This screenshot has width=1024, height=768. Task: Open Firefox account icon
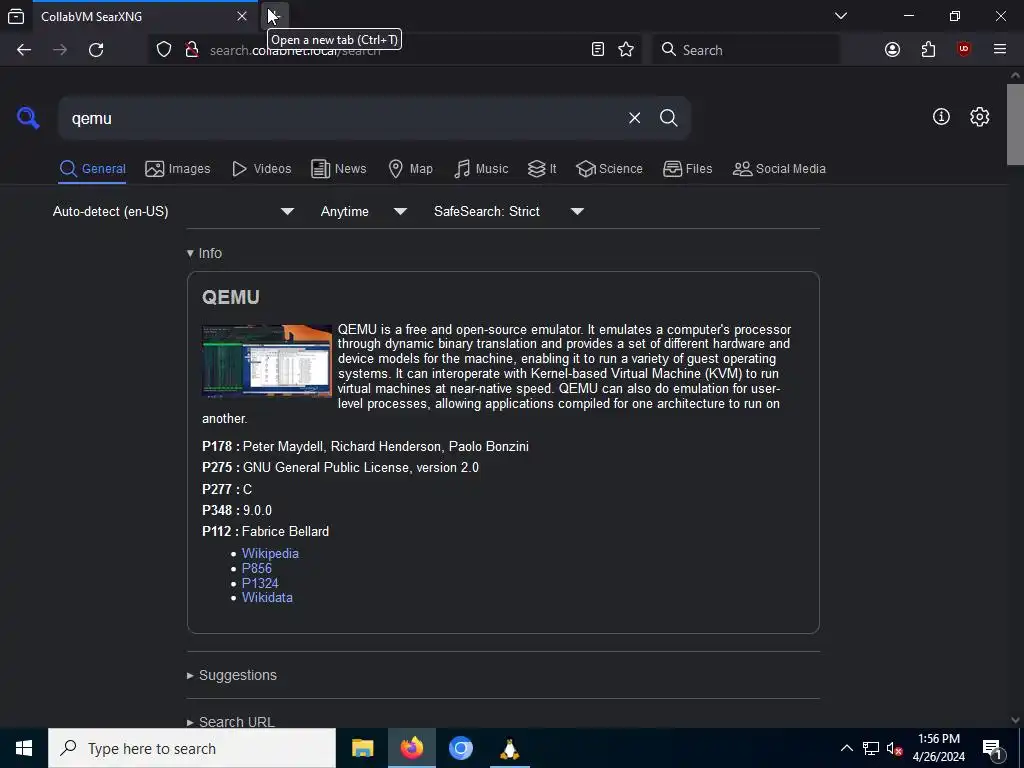point(892,50)
